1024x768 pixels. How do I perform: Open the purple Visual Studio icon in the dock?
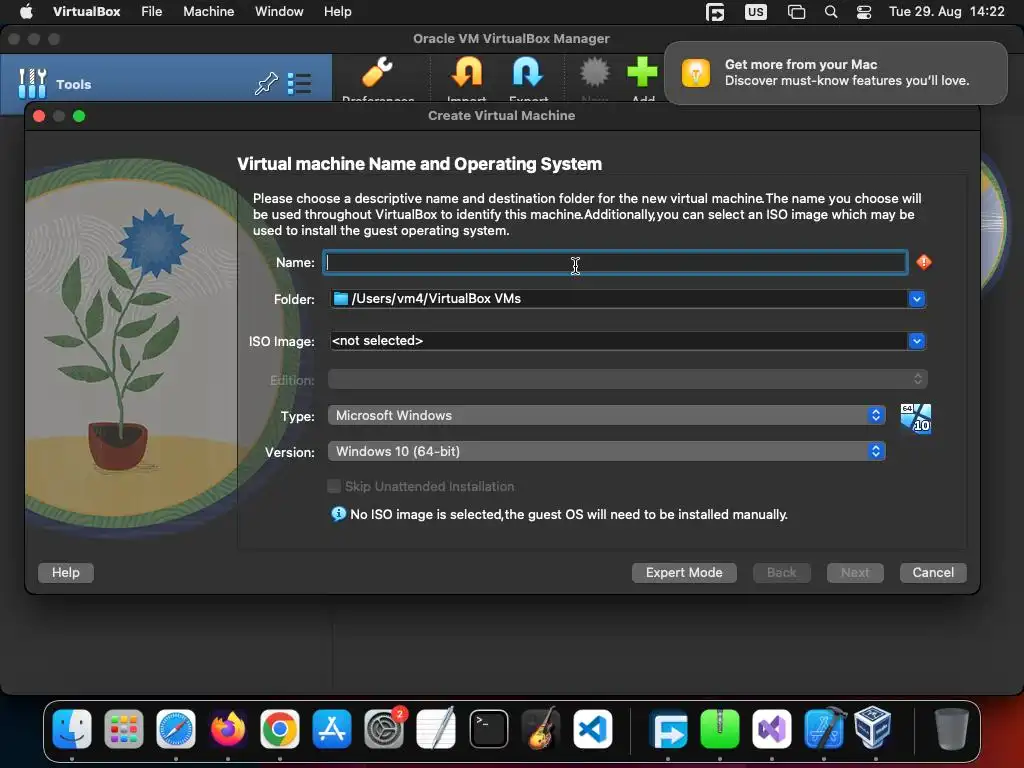click(772, 729)
